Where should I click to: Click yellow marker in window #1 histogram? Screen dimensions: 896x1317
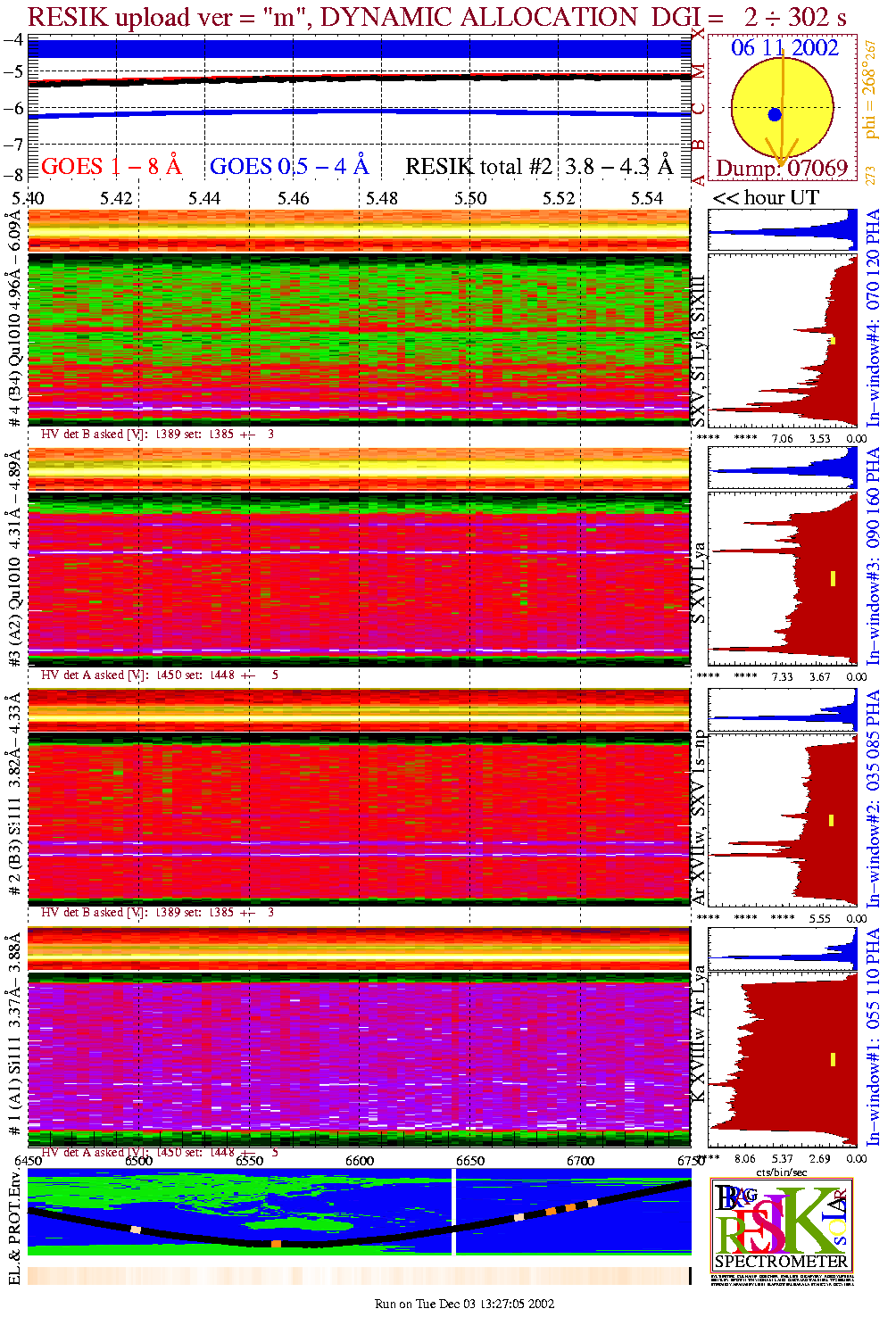click(x=833, y=1059)
